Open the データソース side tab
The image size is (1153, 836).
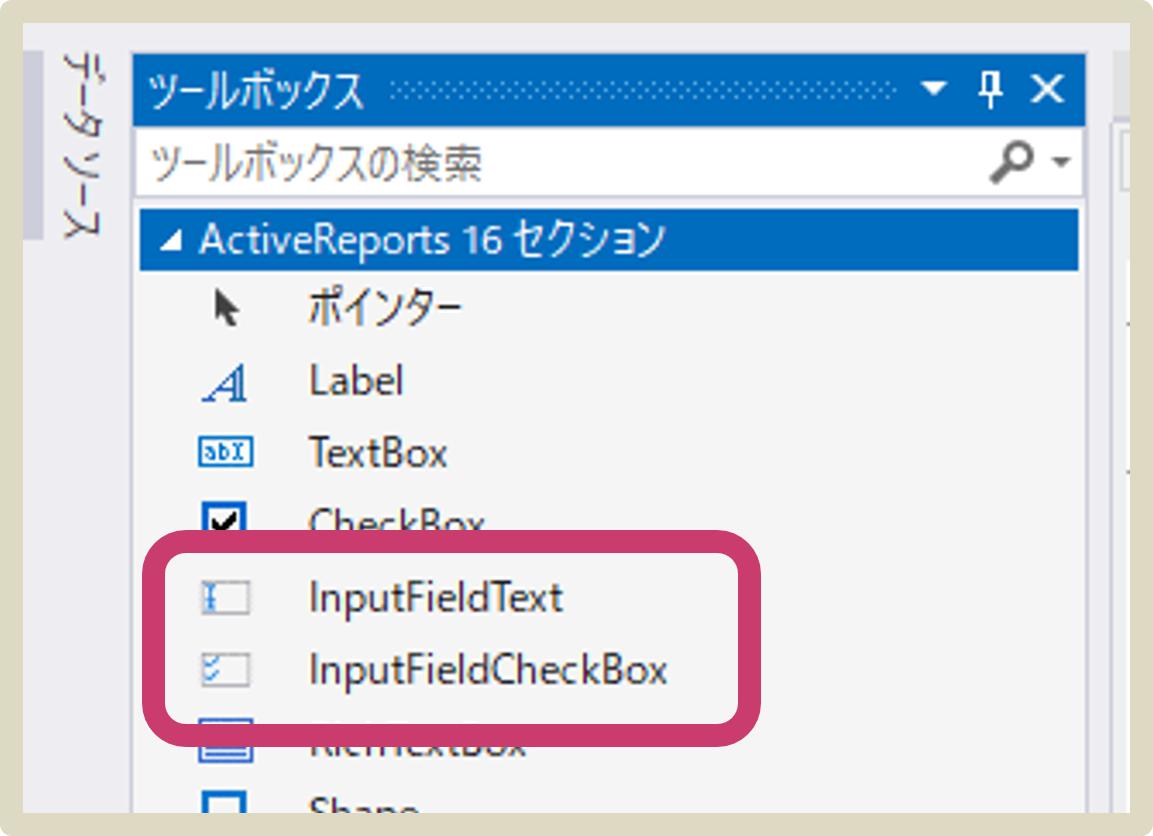[x=82, y=145]
